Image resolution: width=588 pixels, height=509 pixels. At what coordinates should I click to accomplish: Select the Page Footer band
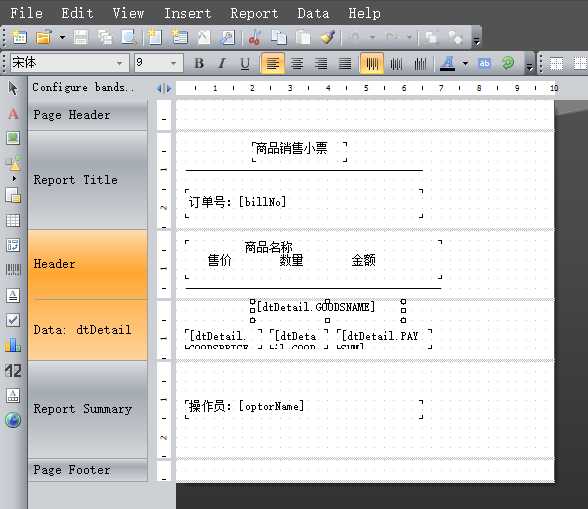(88, 470)
